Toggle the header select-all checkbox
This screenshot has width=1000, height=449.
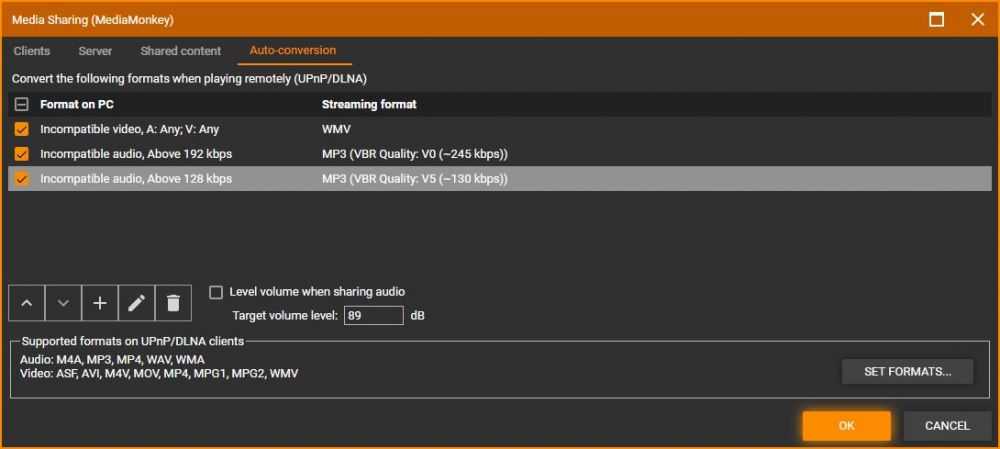[x=21, y=104]
